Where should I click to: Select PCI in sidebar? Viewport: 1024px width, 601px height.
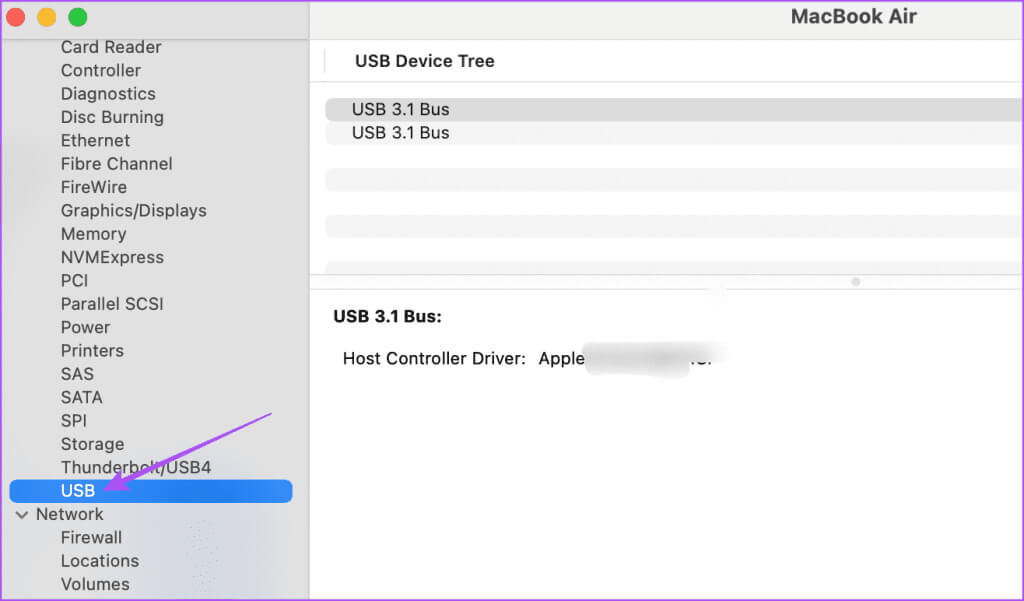74,281
